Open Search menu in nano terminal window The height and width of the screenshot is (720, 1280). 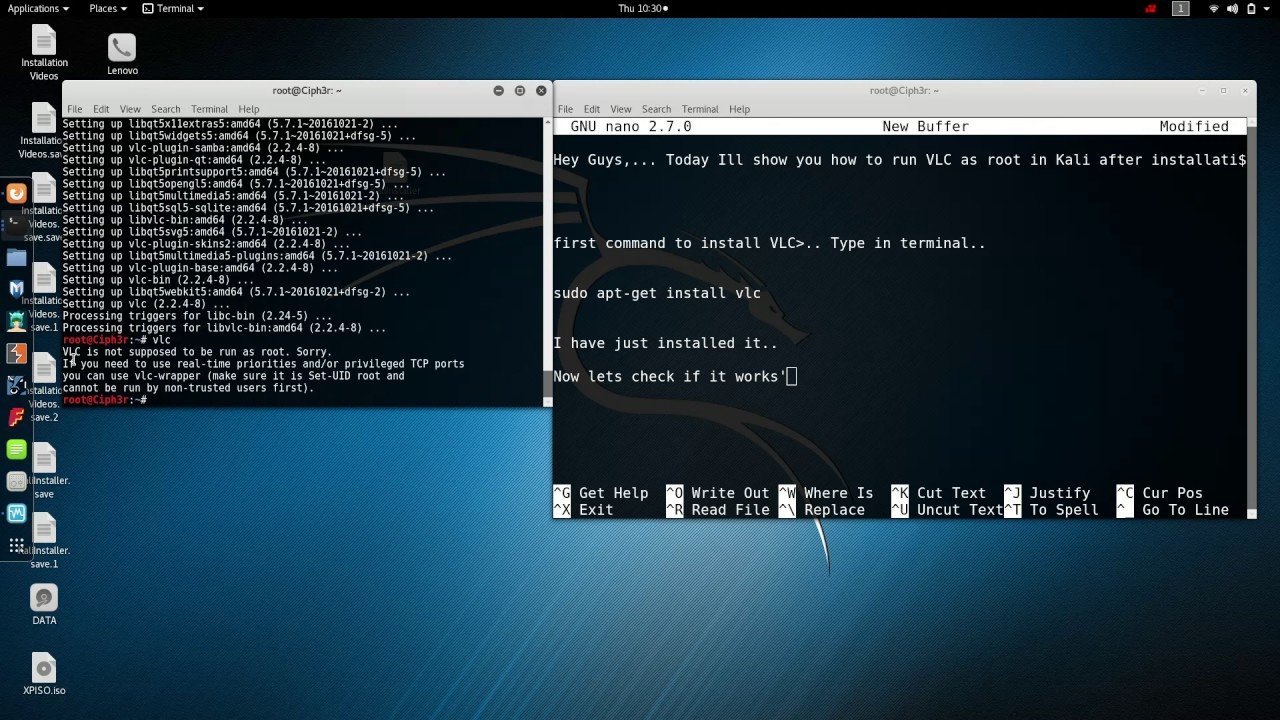point(656,109)
